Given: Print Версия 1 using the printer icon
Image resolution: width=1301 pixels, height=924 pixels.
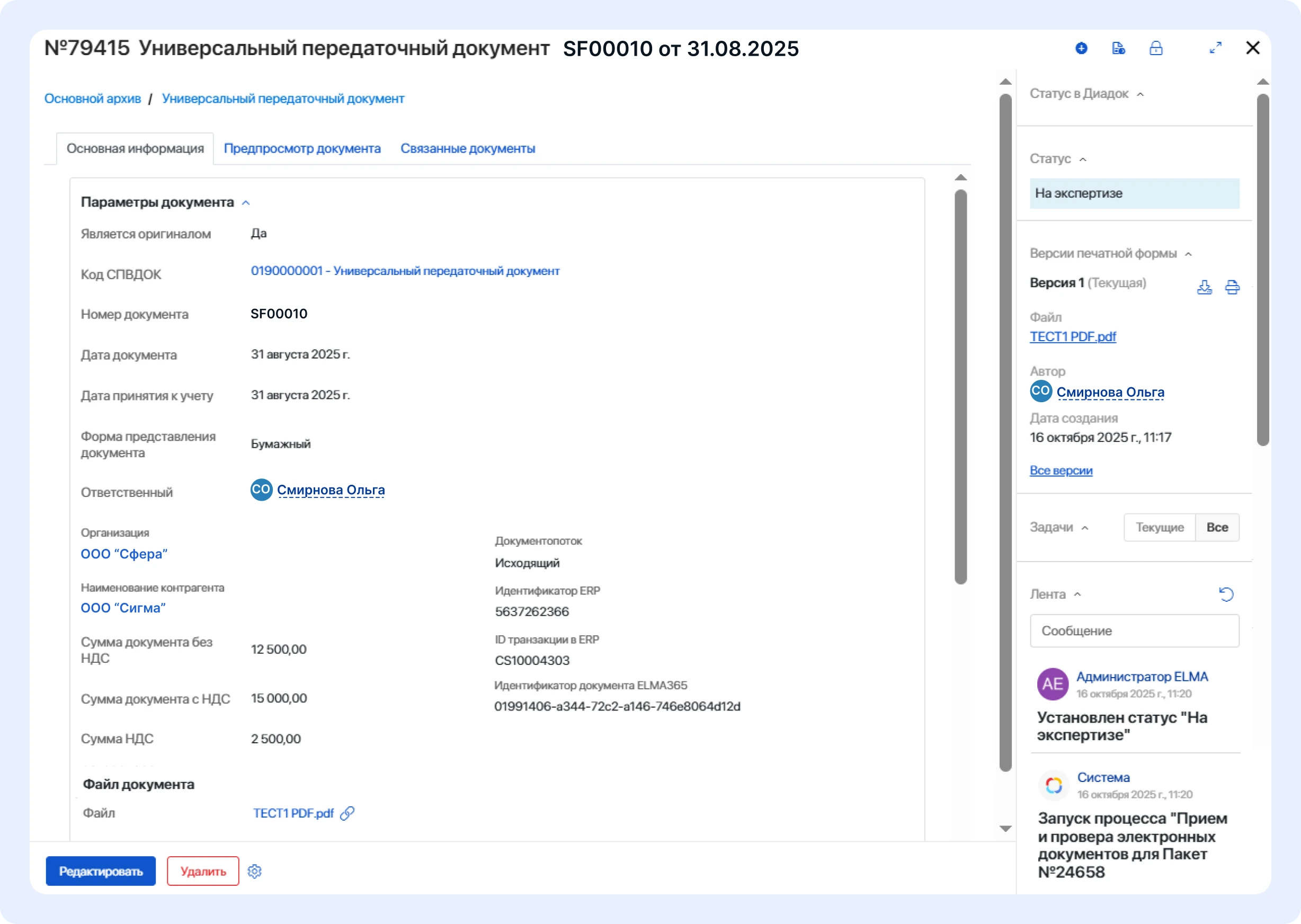Looking at the screenshot, I should [x=1233, y=288].
